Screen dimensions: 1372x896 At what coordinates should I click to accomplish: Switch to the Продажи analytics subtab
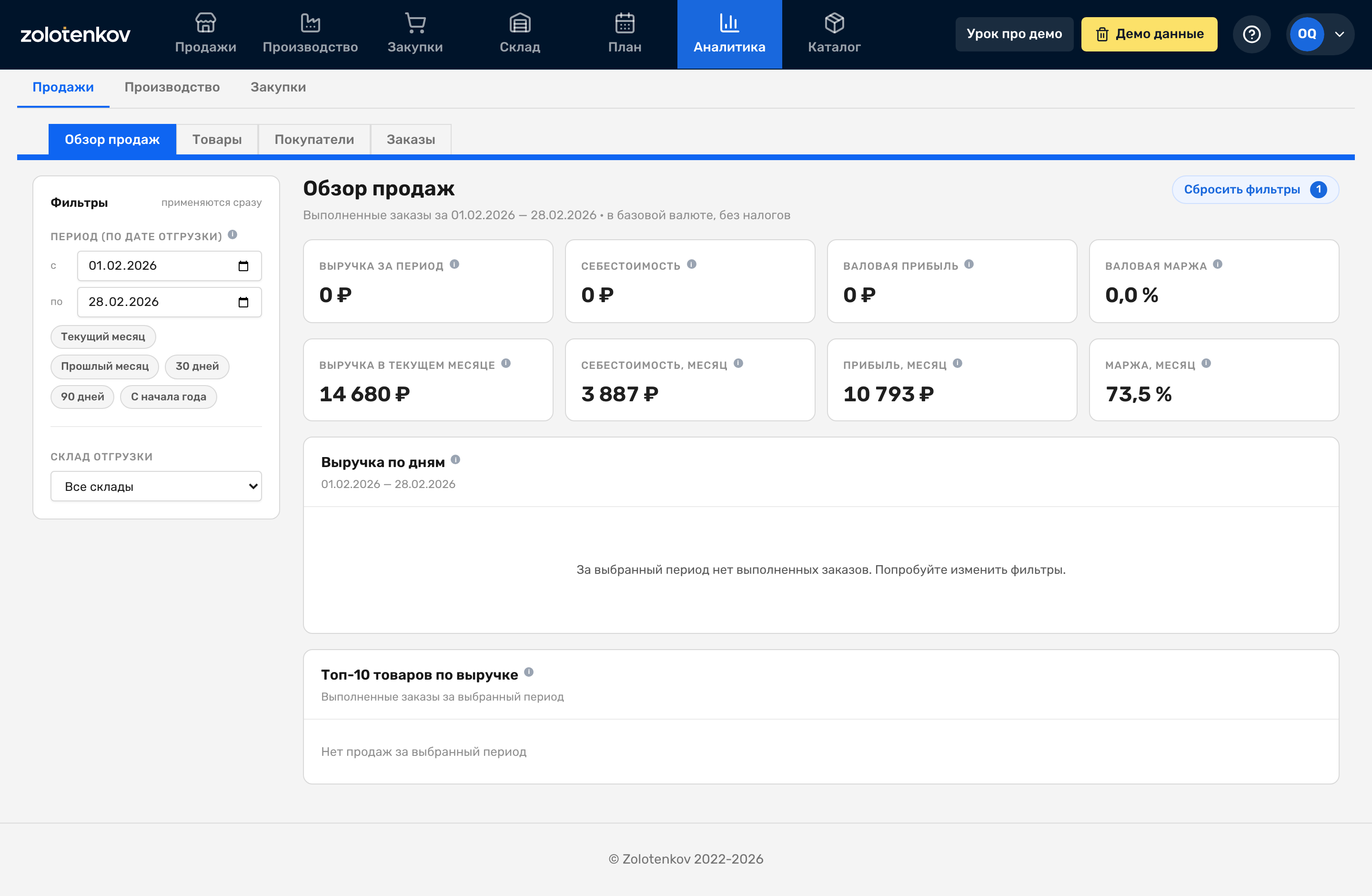click(x=63, y=87)
